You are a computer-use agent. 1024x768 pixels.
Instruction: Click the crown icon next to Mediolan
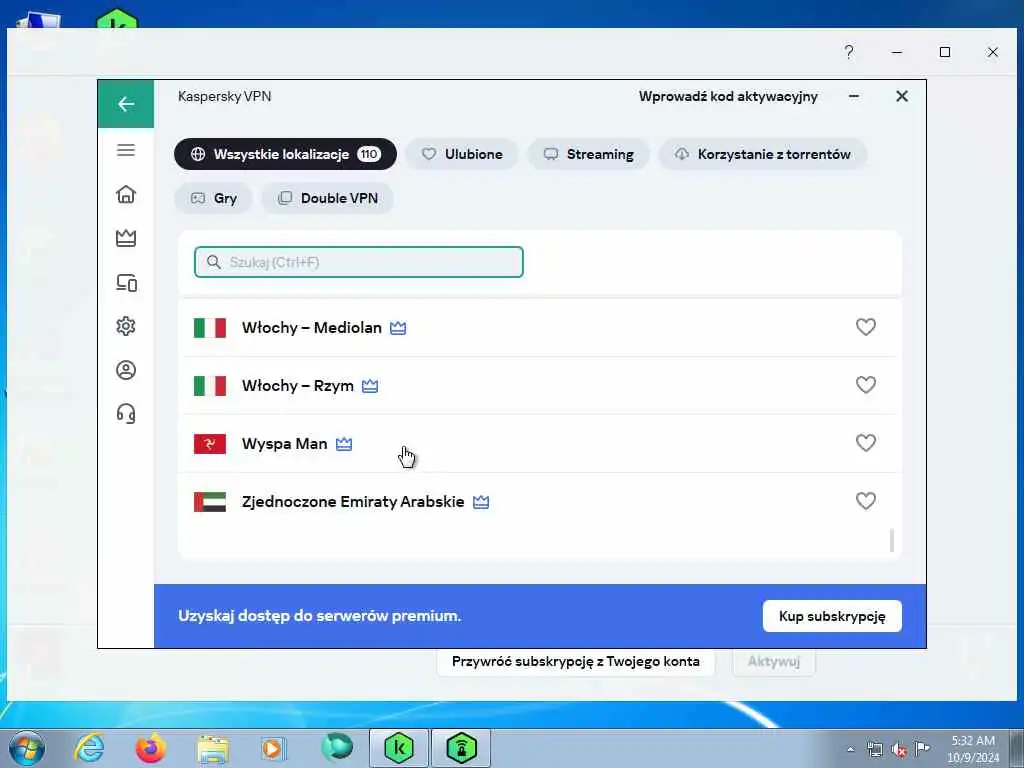[398, 328]
